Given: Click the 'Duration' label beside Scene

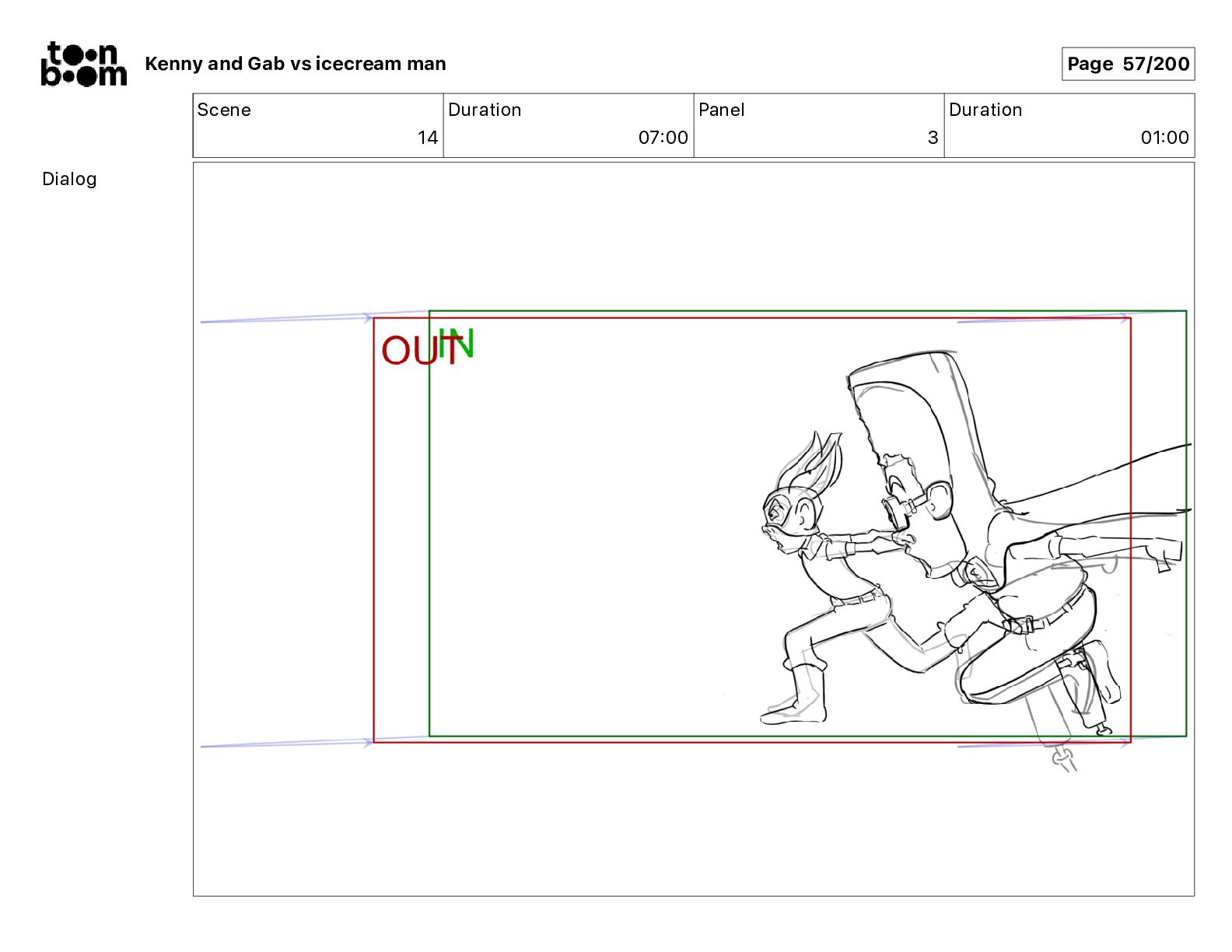Looking at the screenshot, I should (485, 110).
